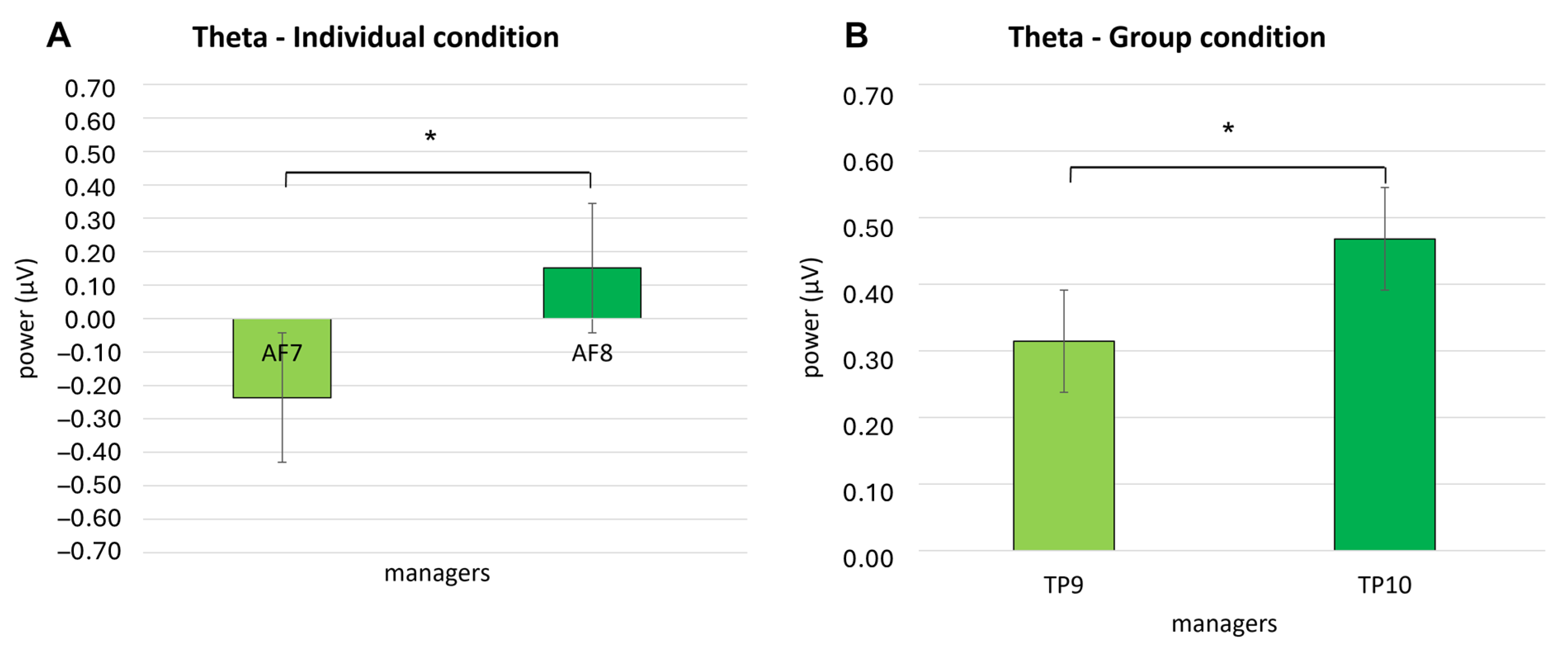1568x647 pixels.
Task: Click the 'Theta - Group condition' title
Action: [x=1166, y=38]
